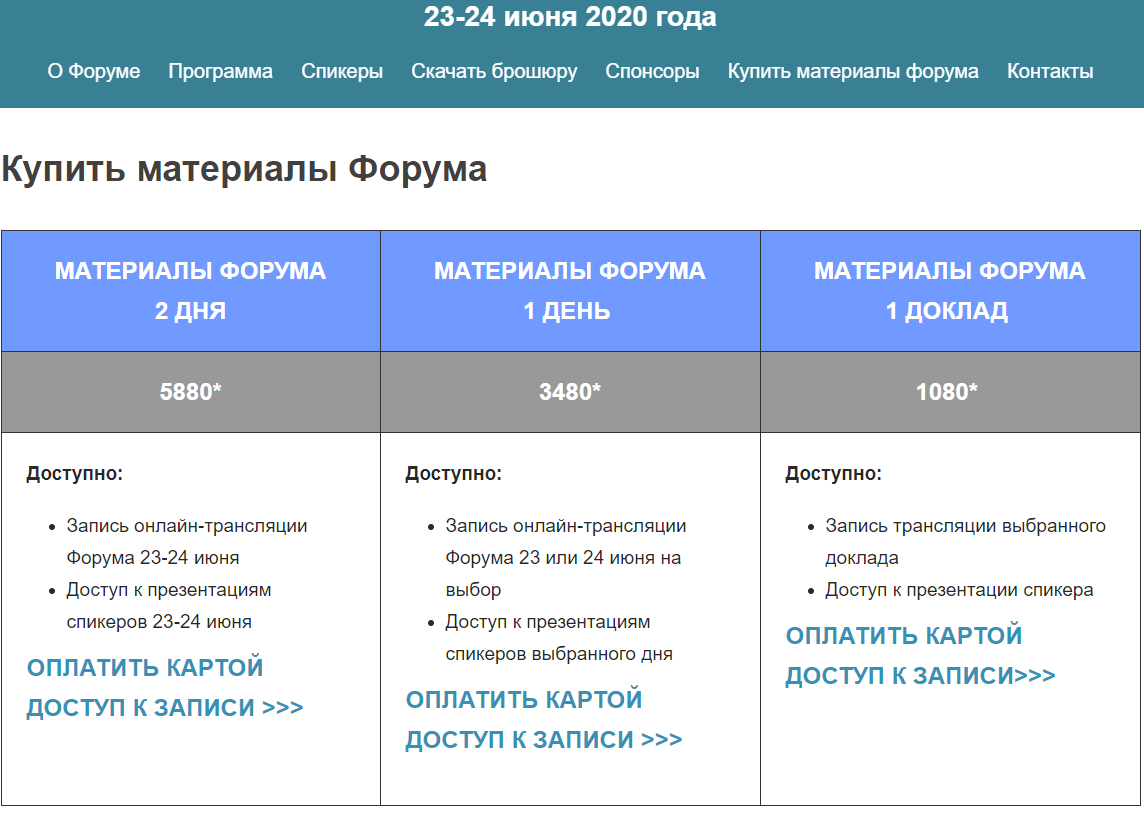Select Купить материалы форума in navigation
Screen dimensions: 1144x827
pyautogui.click(x=853, y=71)
